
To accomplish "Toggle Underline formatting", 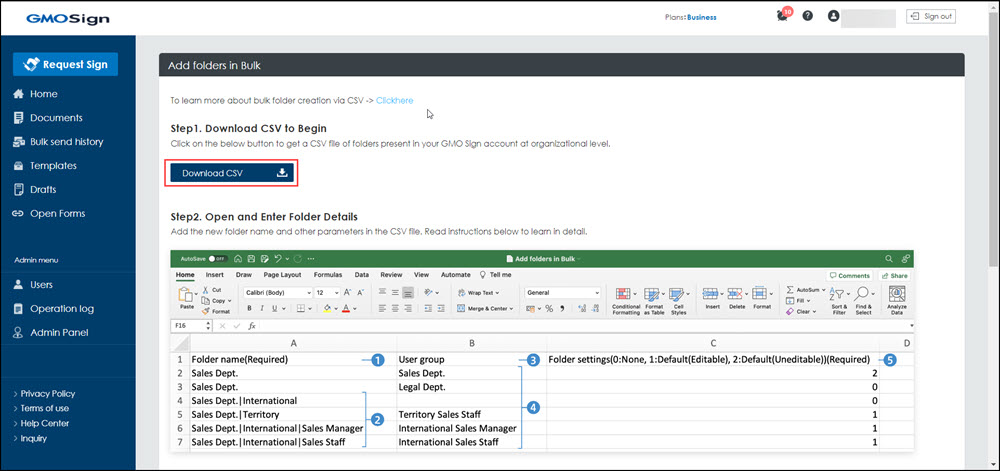I will [x=275, y=308].
